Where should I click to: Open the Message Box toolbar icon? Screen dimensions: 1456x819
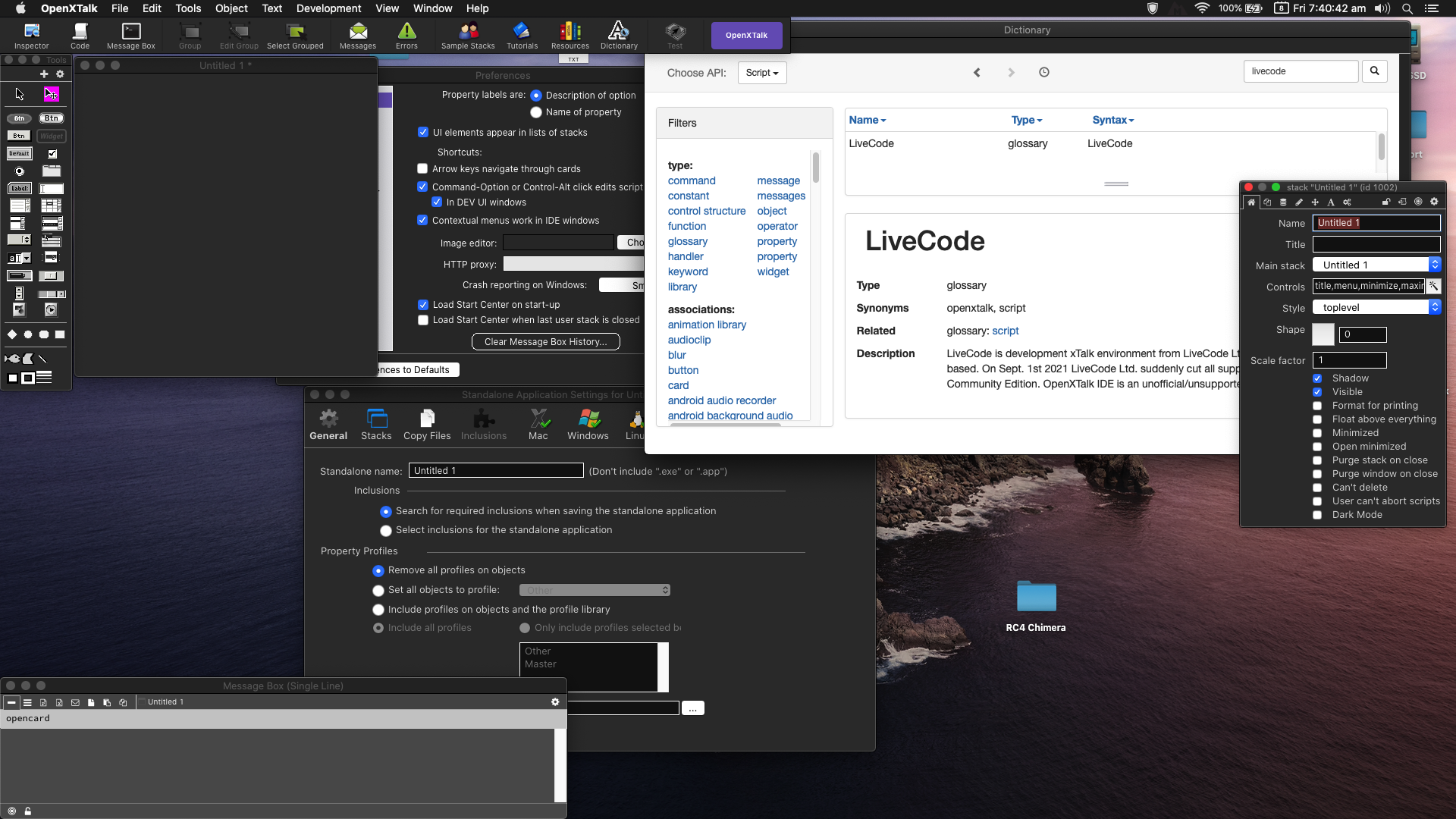tap(131, 36)
